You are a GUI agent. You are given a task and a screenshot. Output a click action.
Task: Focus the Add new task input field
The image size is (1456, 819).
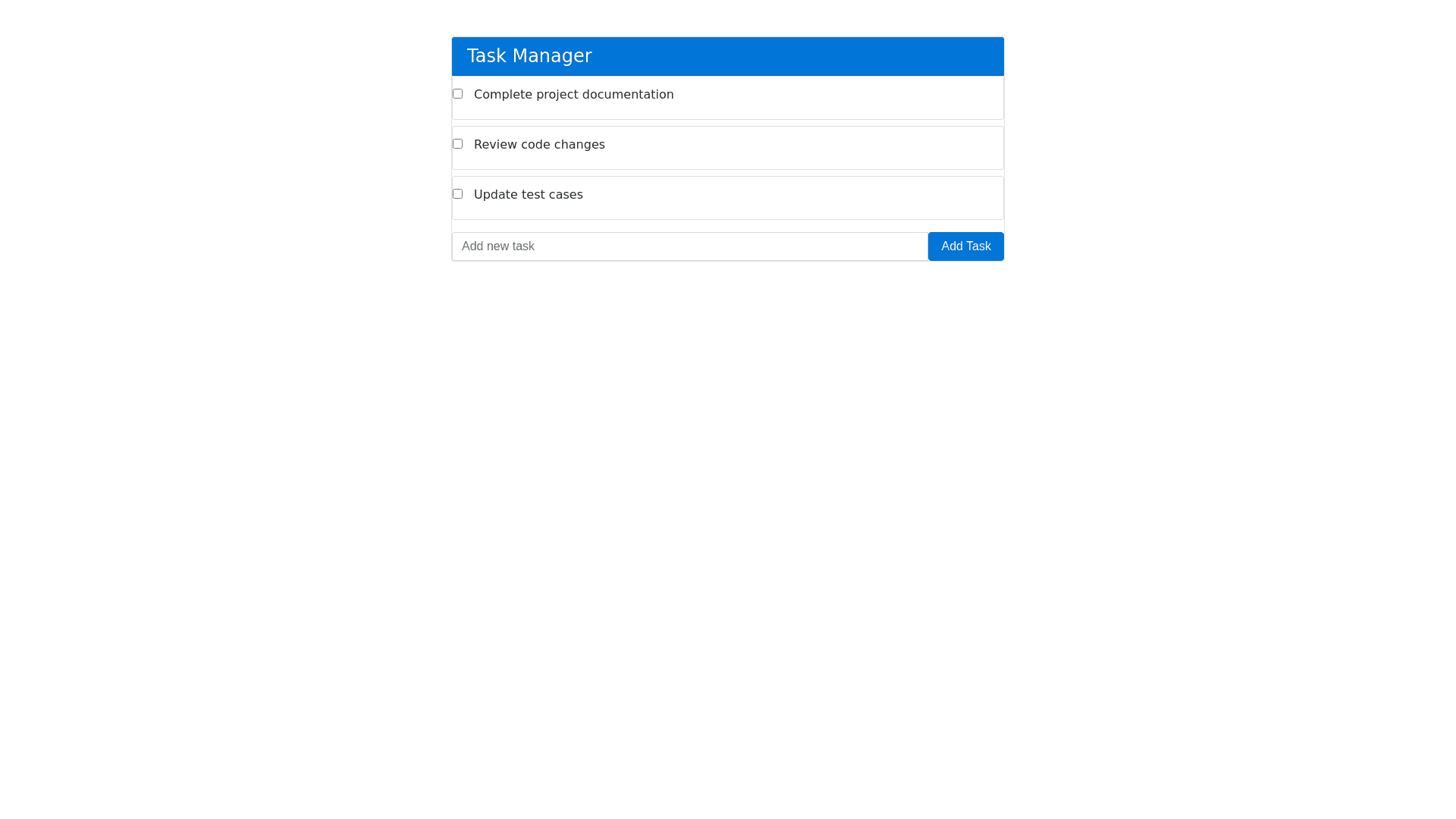click(x=689, y=246)
